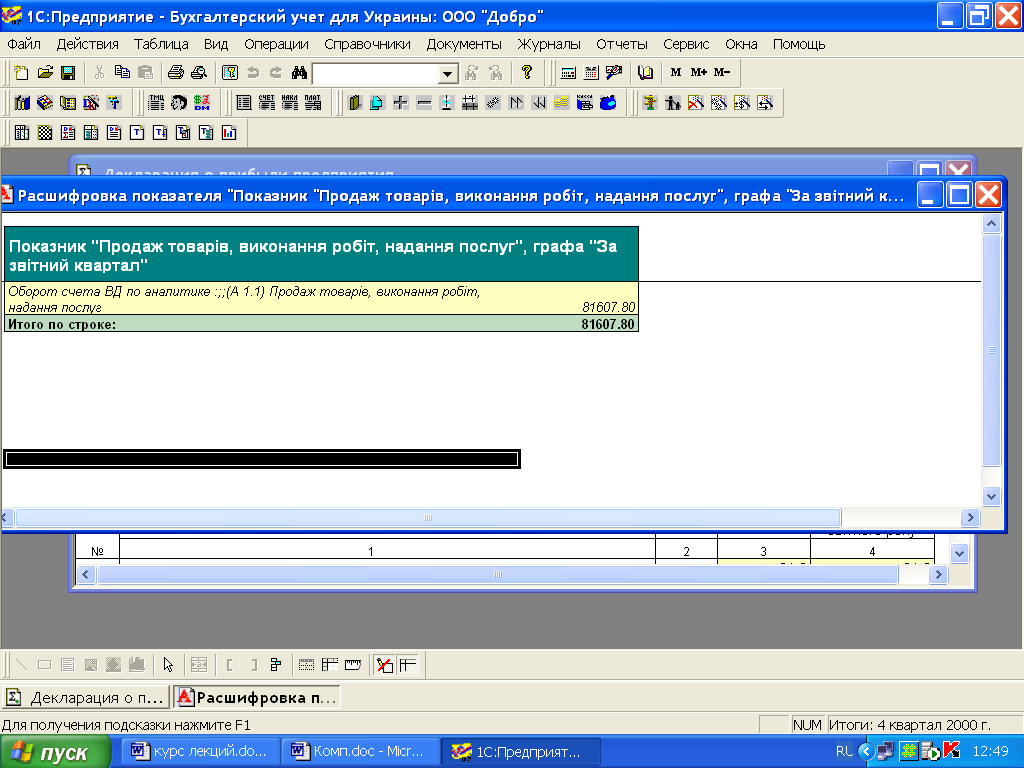Click 'Итоги: 4 квартал 2000 г.' status bar entry
1024x768 pixels.
(x=910, y=724)
